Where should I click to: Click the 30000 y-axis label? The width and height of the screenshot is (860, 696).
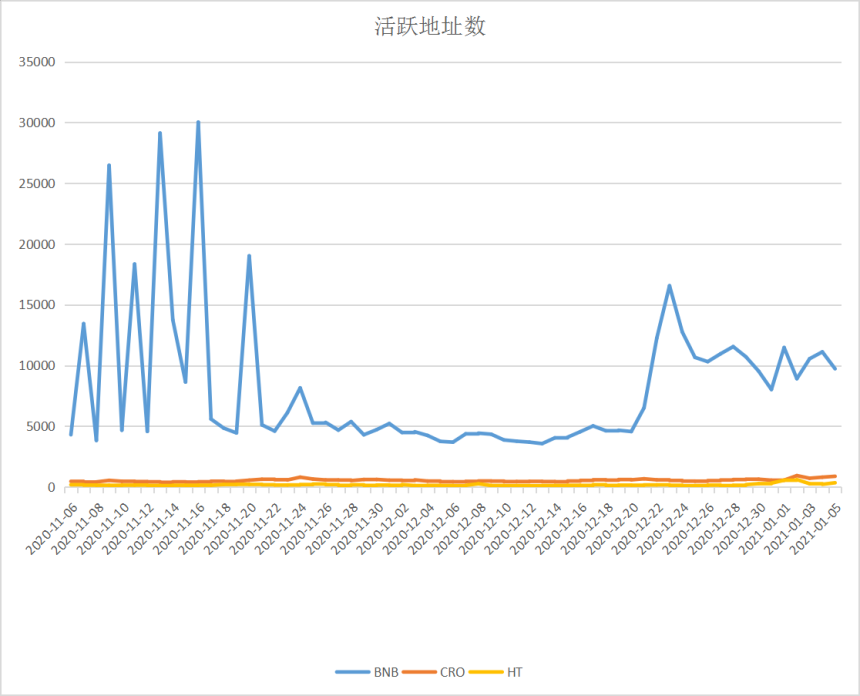pos(34,123)
